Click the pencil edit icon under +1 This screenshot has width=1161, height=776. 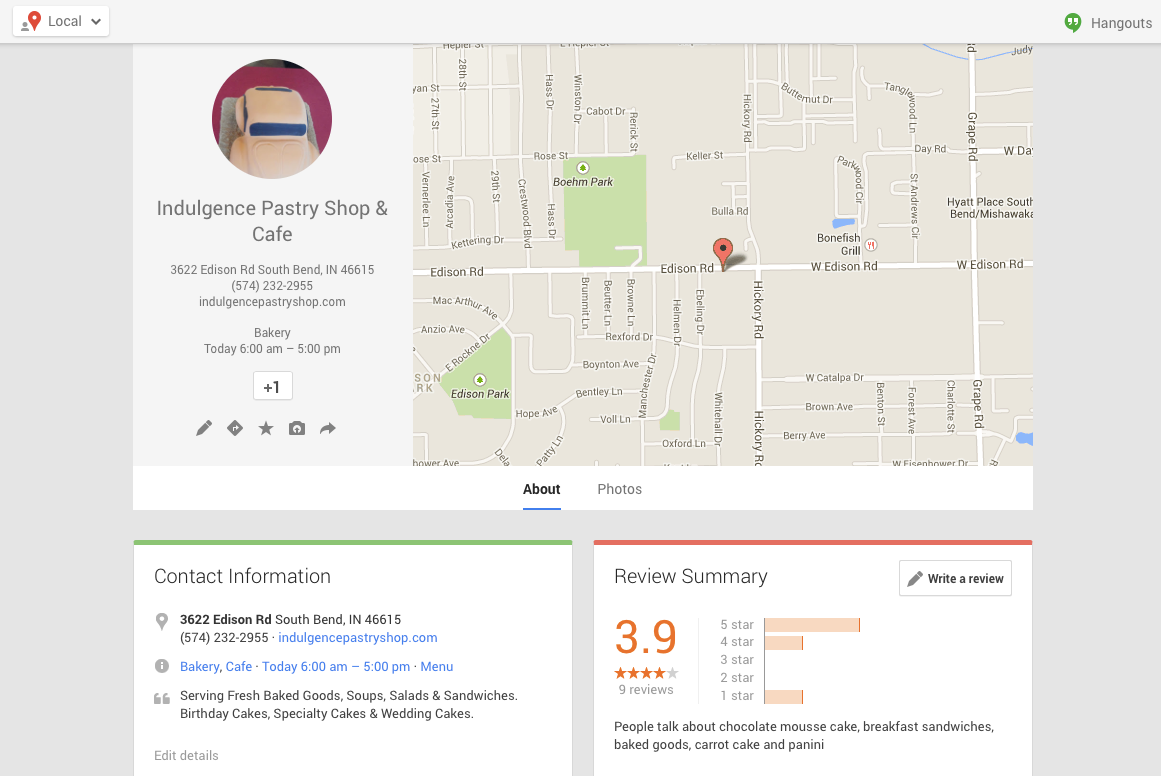204,428
